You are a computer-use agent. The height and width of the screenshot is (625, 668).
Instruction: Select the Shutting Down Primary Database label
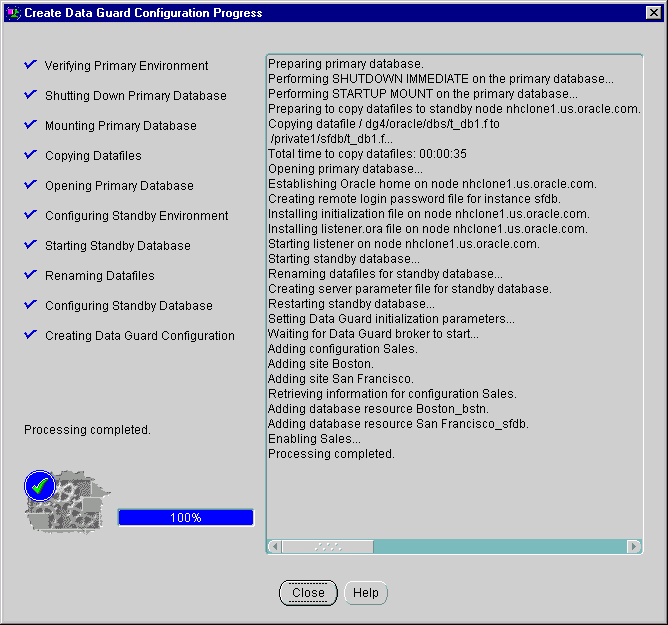click(x=136, y=96)
